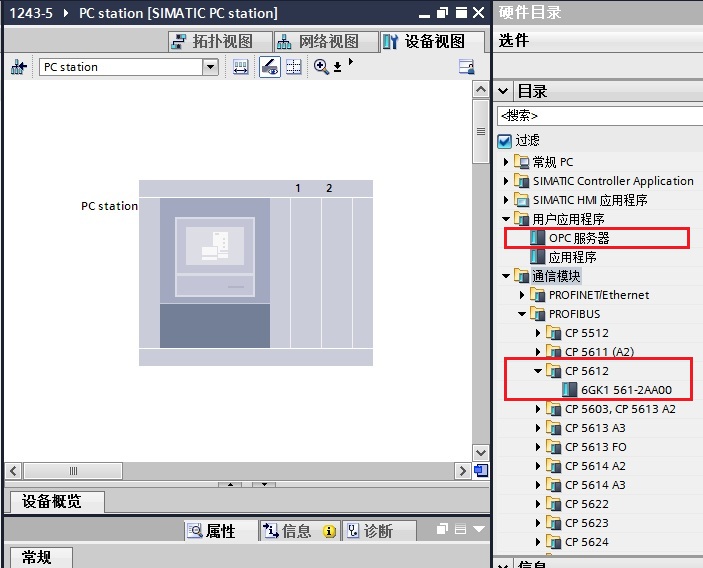The height and width of the screenshot is (568, 703).
Task: Click the device navigation icon left of PC station dropdown
Action: (18, 67)
